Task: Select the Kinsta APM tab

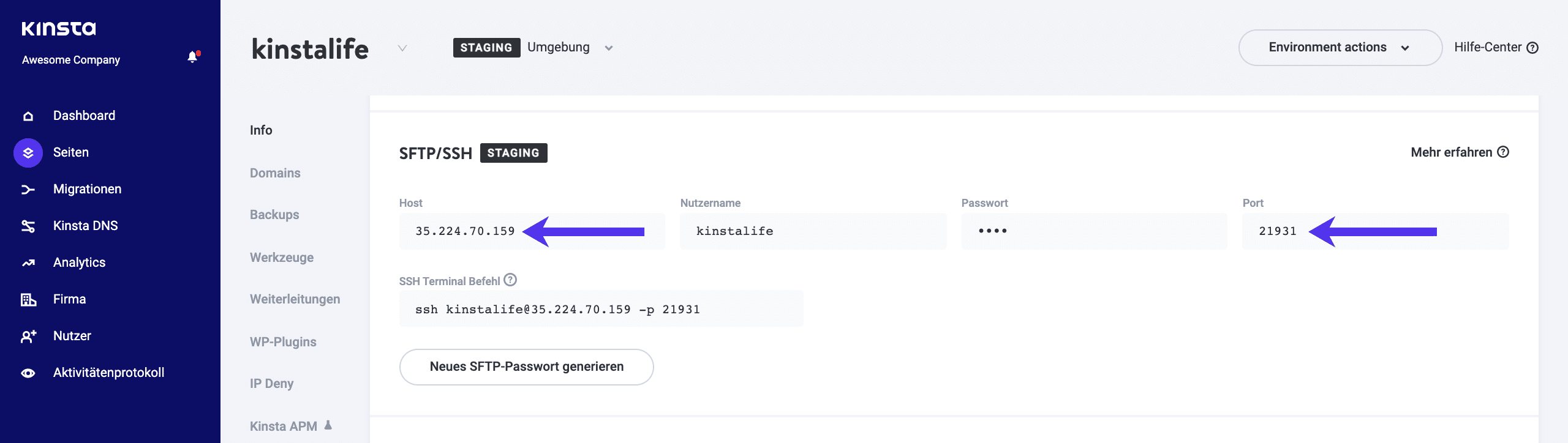Action: pyautogui.click(x=284, y=426)
